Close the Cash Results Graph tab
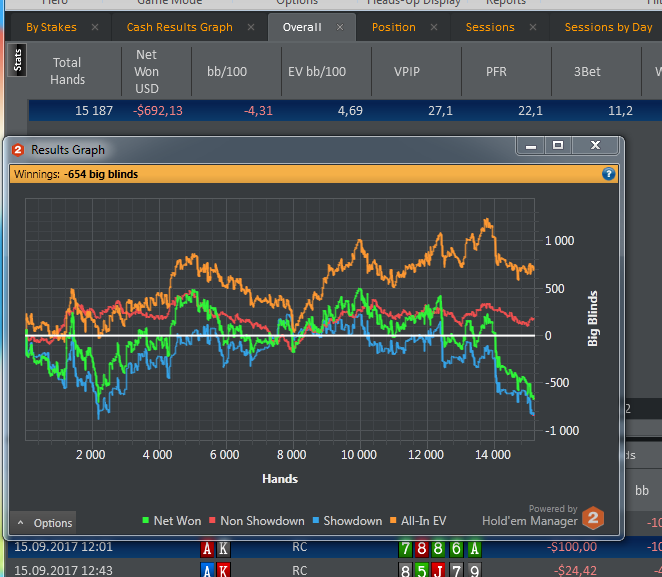This screenshot has height=577, width=662. pyautogui.click(x=251, y=27)
